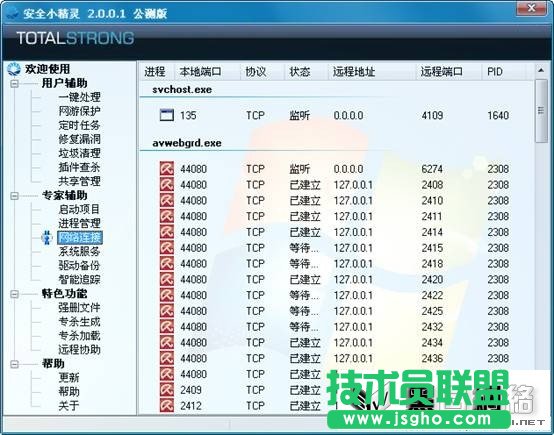554x435 pixels.
Task: Click the Avira icon on remote port 2418 row
Action: (167, 264)
